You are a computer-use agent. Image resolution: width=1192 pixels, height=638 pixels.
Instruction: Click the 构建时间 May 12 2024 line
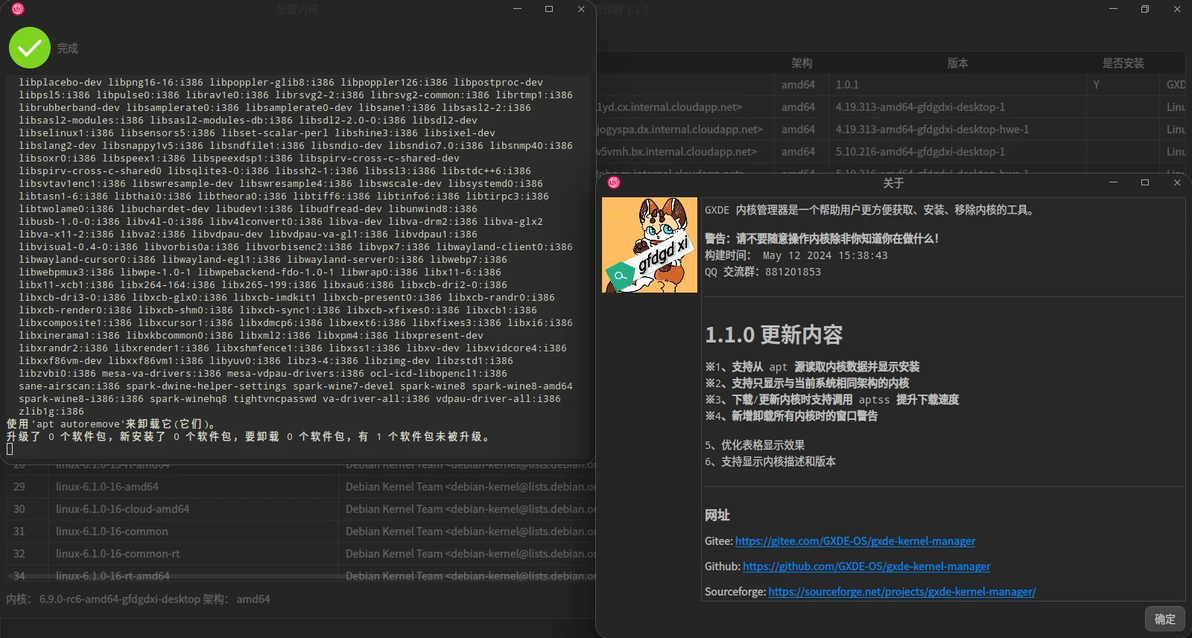pos(796,256)
